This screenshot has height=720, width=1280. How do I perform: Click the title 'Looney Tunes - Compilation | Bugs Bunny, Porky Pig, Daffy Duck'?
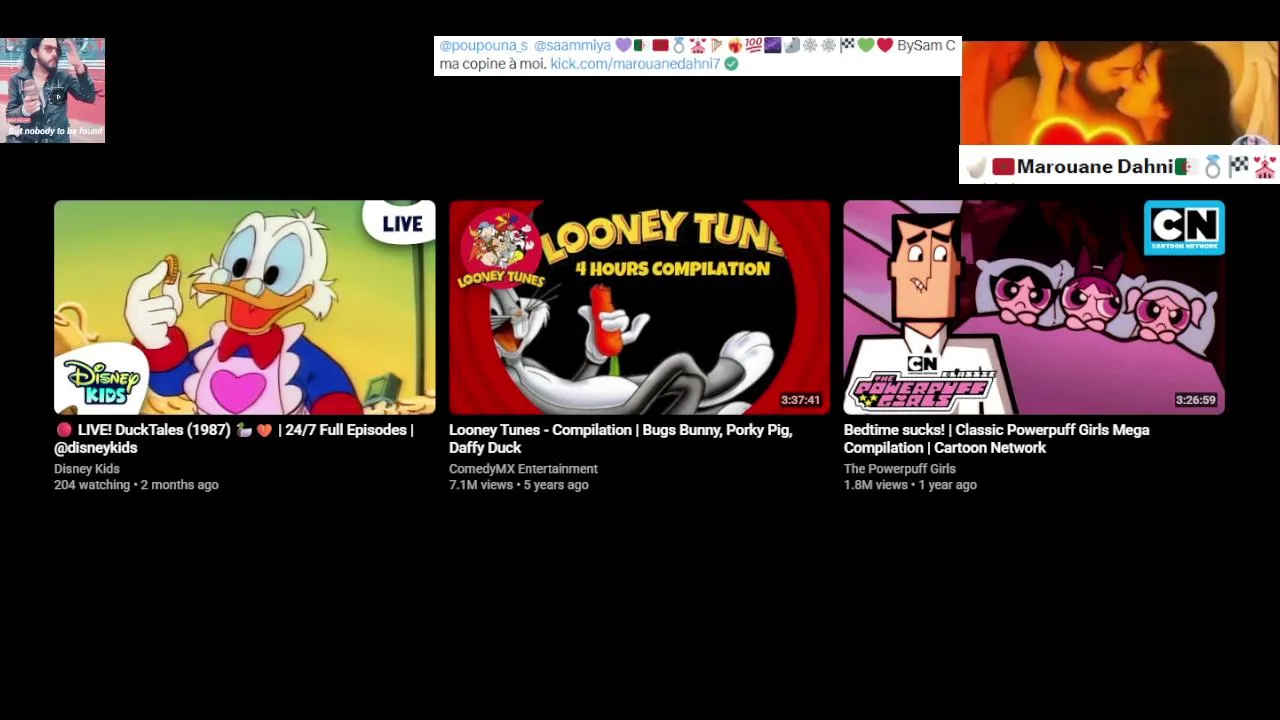coord(620,439)
